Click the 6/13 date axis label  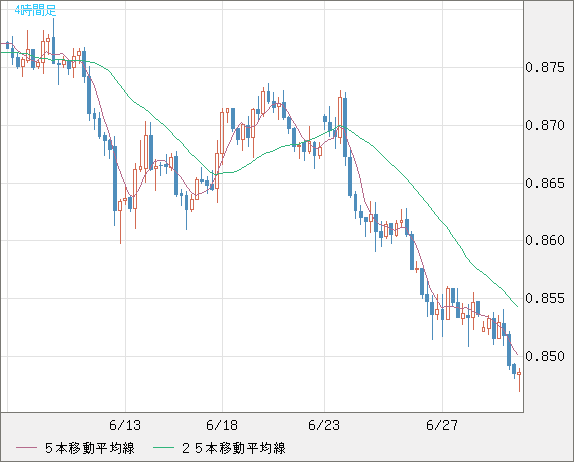(125, 425)
